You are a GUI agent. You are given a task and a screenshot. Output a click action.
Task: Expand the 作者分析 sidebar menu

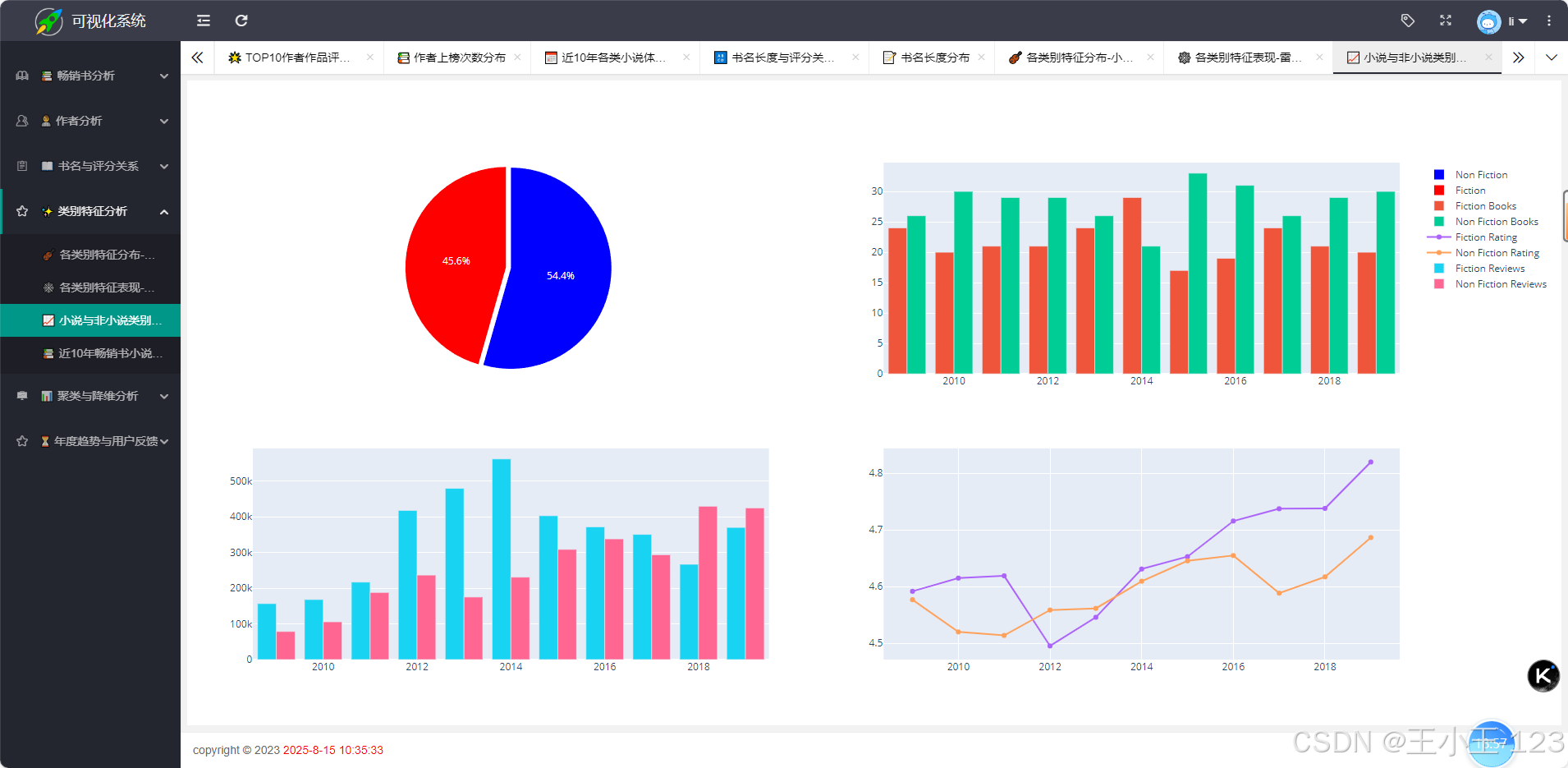point(90,121)
